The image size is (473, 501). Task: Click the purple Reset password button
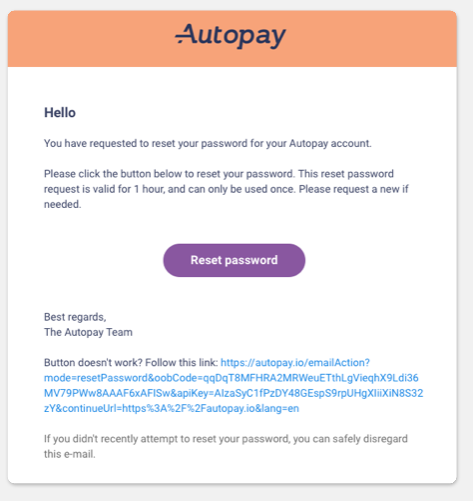[x=234, y=260]
